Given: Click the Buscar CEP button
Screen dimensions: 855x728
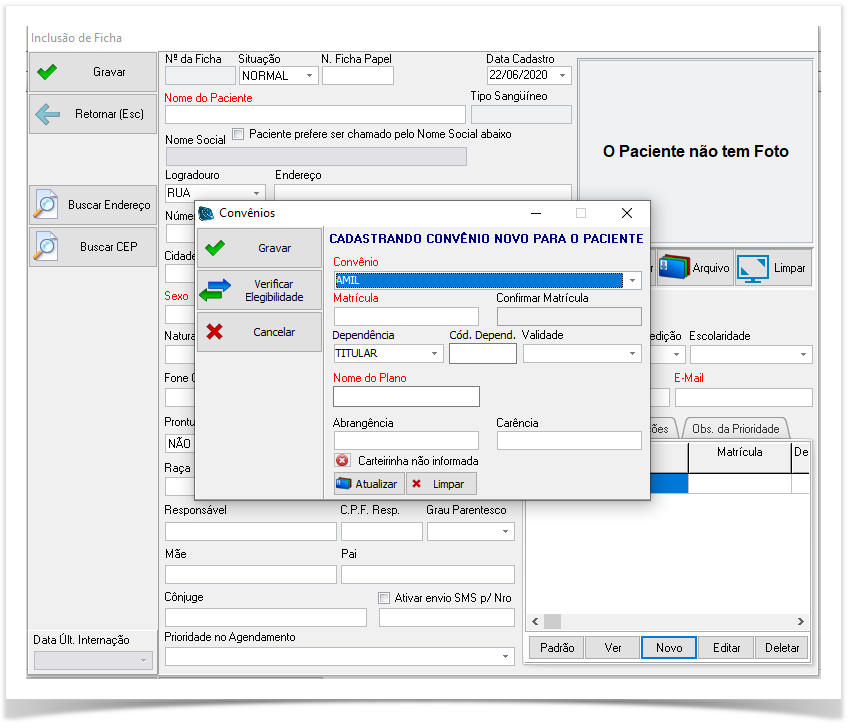Looking at the screenshot, I should (x=93, y=246).
